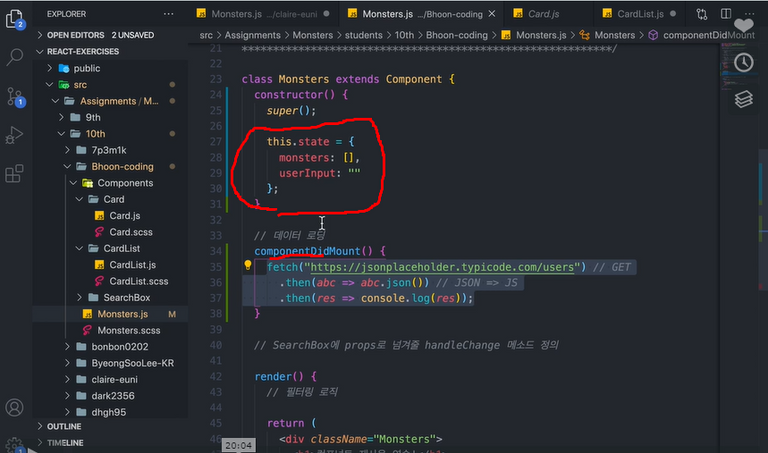Collapse the CardList folder
This screenshot has height=453, width=768.
pos(110,248)
